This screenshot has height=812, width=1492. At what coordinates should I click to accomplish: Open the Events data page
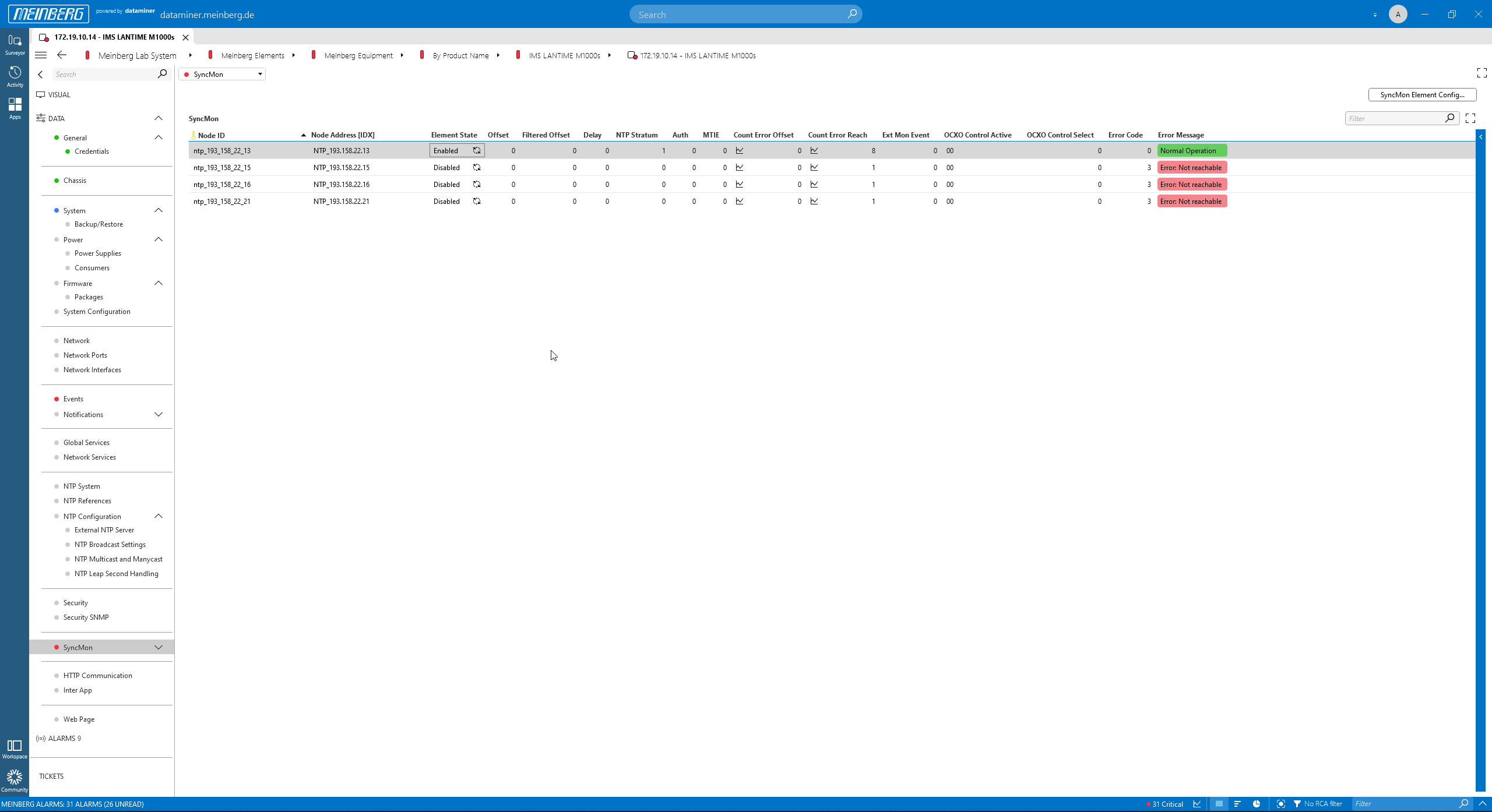click(73, 399)
